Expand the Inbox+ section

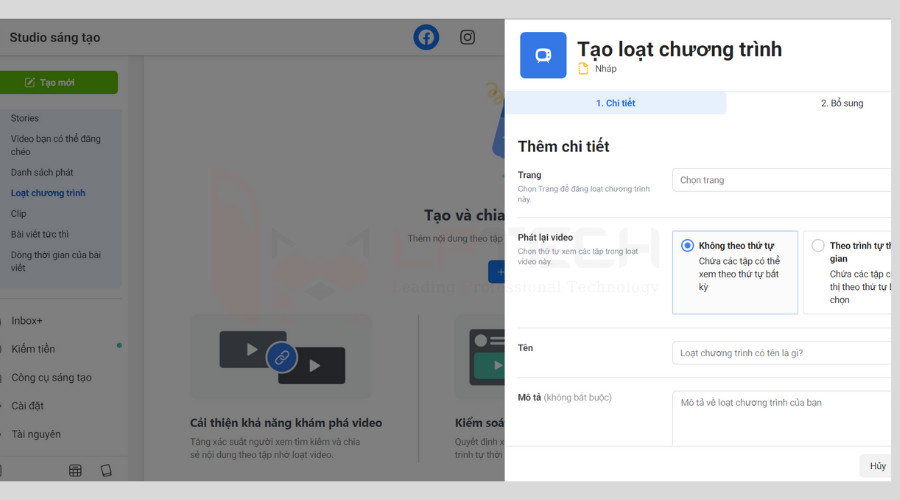click(27, 321)
